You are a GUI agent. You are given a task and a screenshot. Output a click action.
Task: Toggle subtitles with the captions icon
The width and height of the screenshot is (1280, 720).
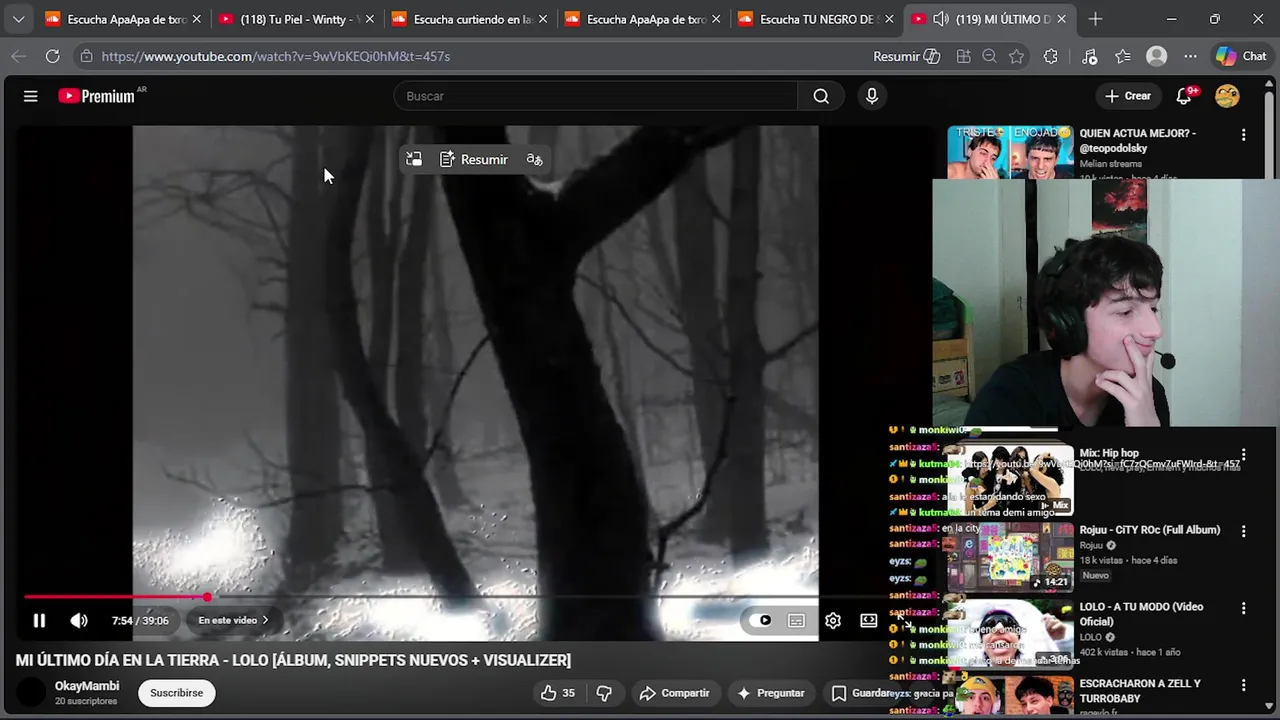796,621
